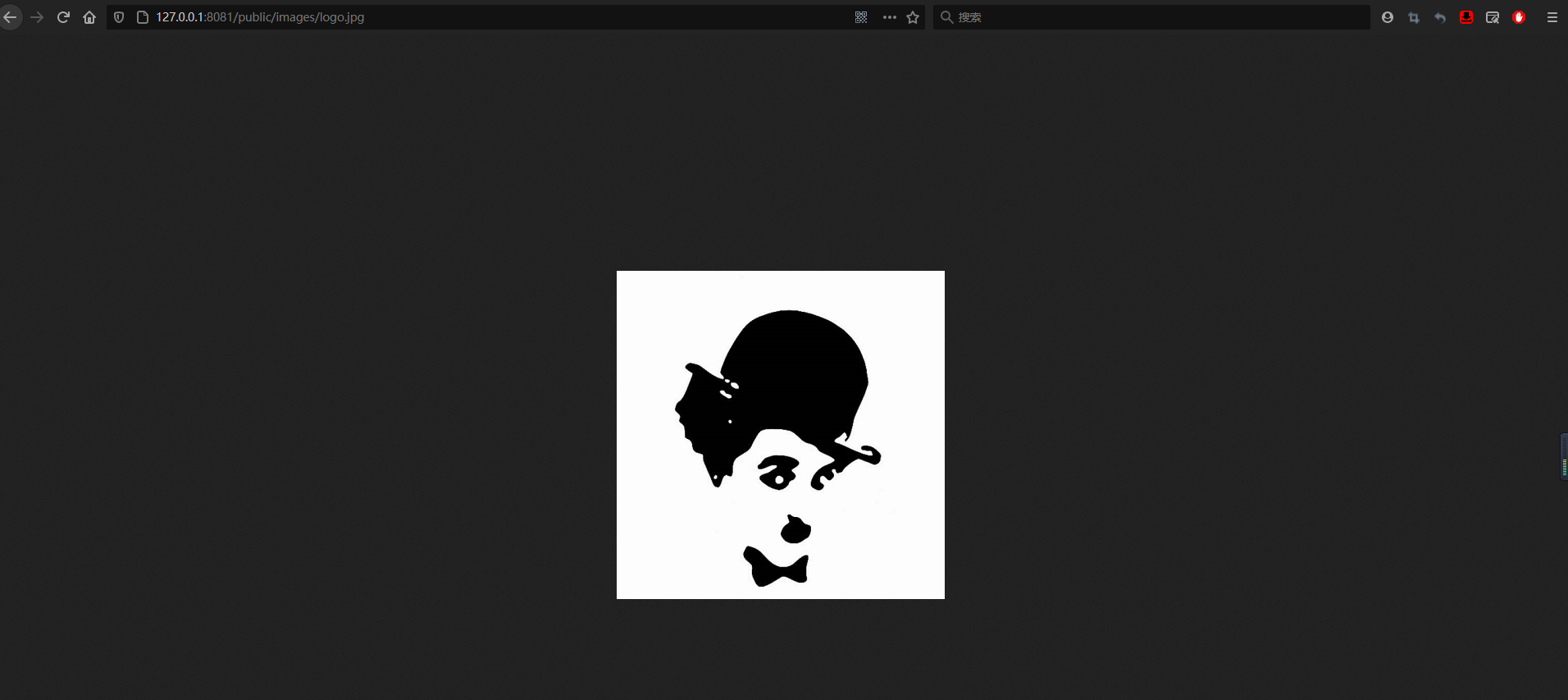Image resolution: width=1568 pixels, height=700 pixels.
Task: Toggle the red hand ad-blocker icon
Action: point(1519,17)
